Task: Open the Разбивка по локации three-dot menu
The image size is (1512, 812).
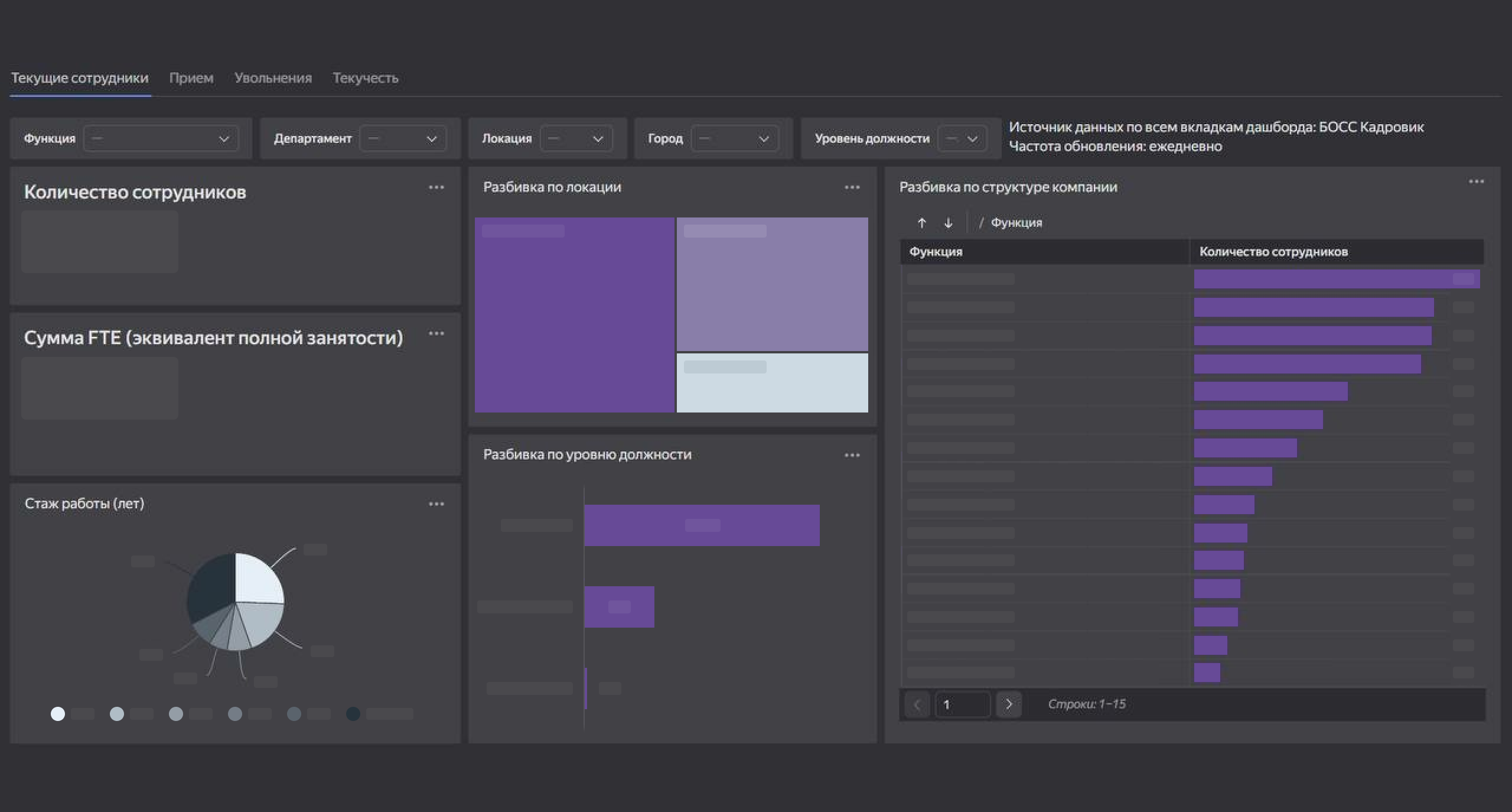Action: coord(852,187)
